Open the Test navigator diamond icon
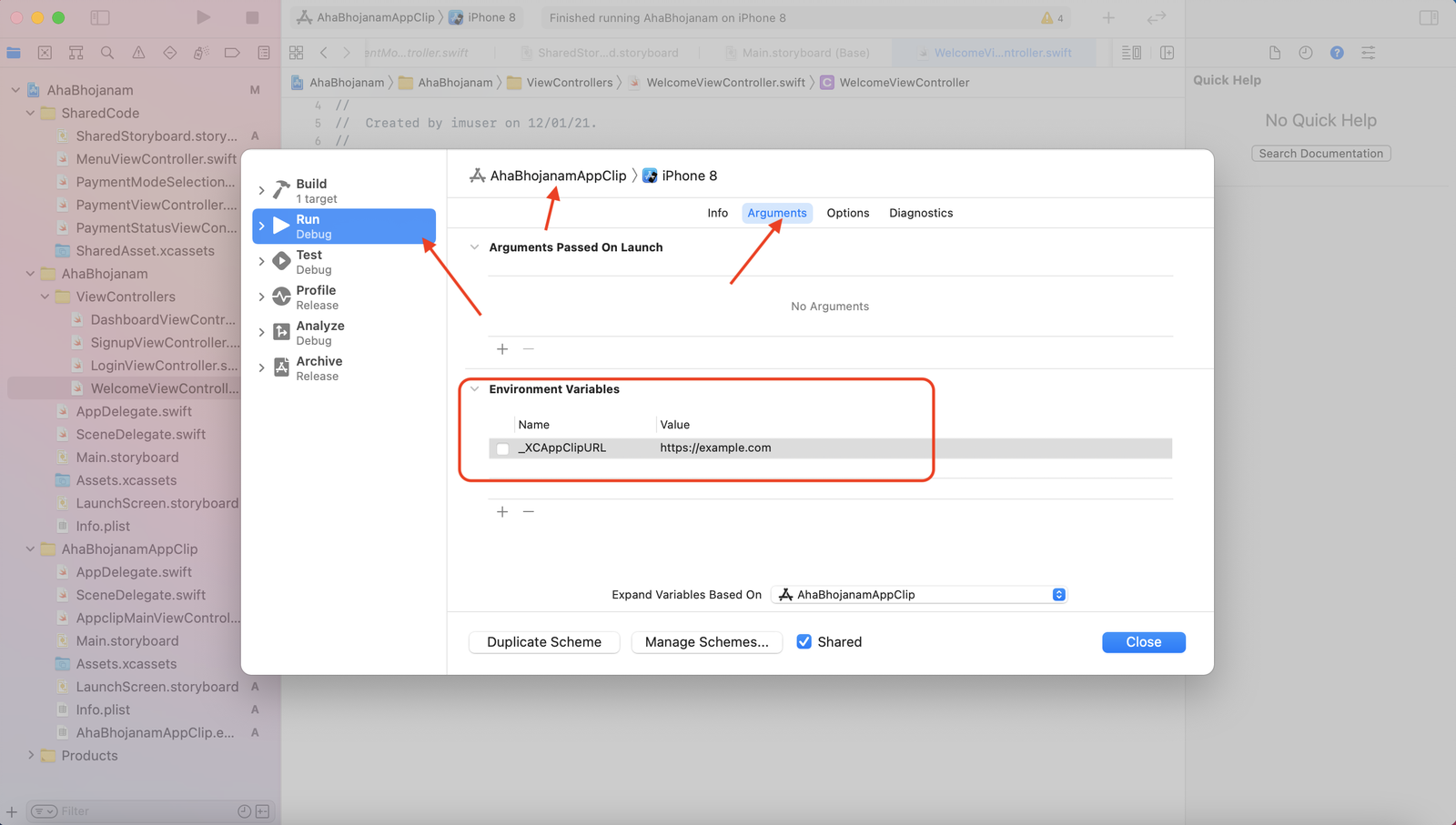This screenshot has height=825, width=1456. point(170,53)
